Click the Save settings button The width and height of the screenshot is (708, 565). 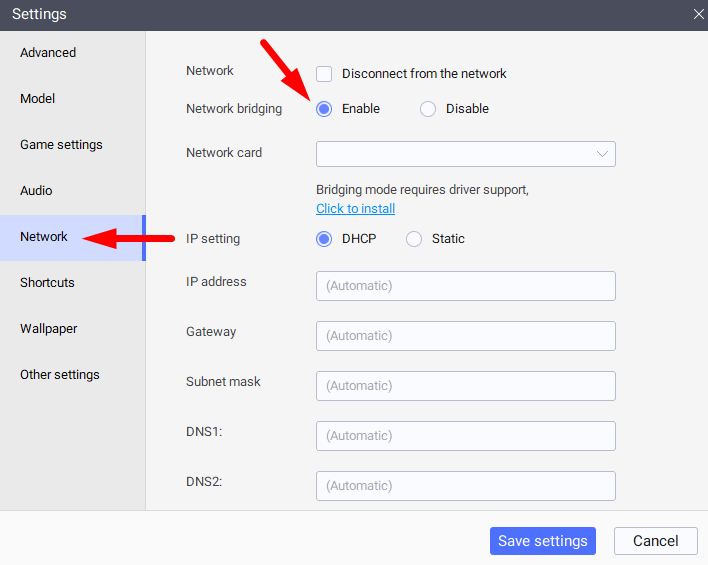click(x=543, y=541)
